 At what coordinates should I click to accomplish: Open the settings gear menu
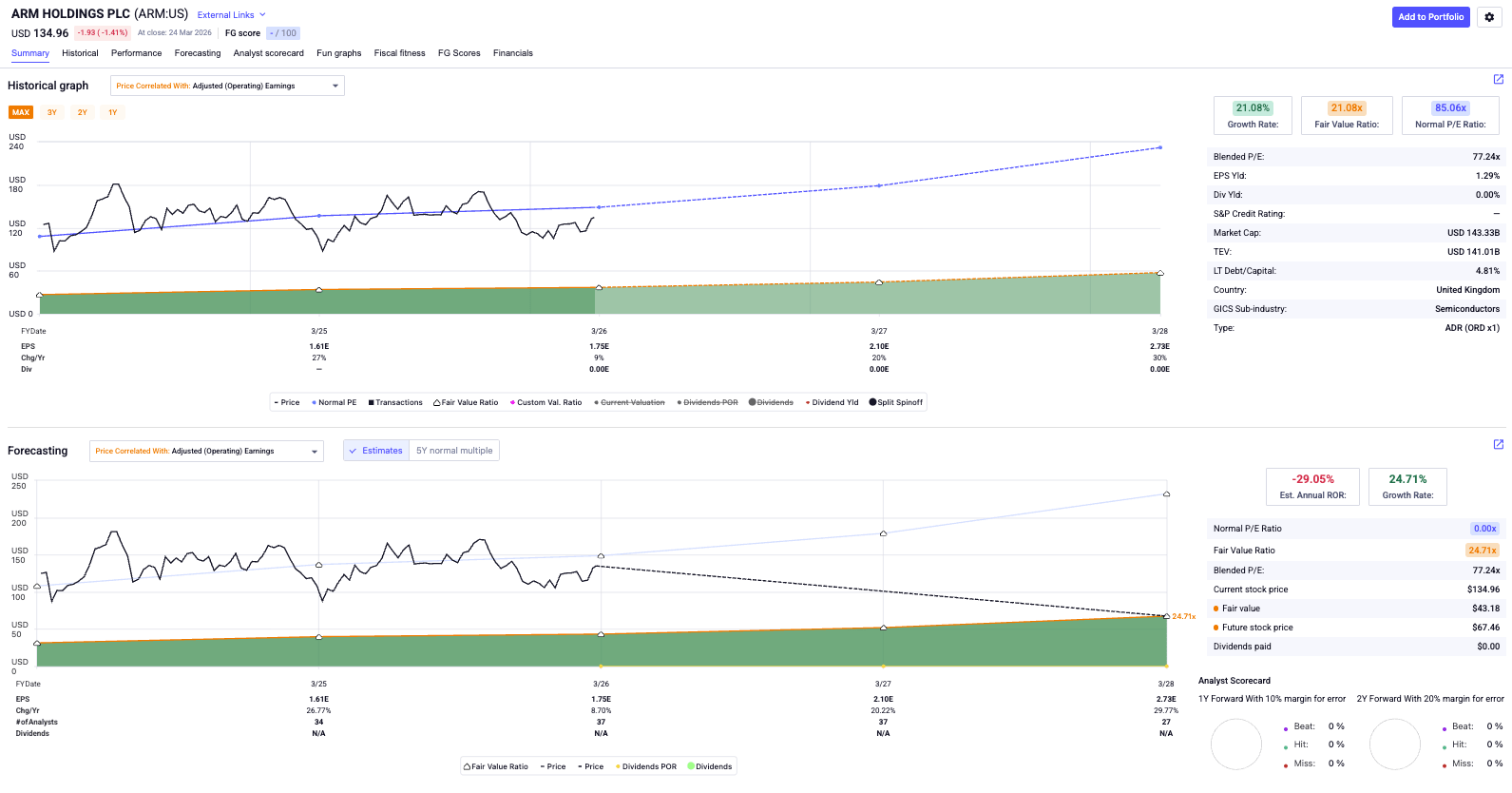pyautogui.click(x=1489, y=17)
